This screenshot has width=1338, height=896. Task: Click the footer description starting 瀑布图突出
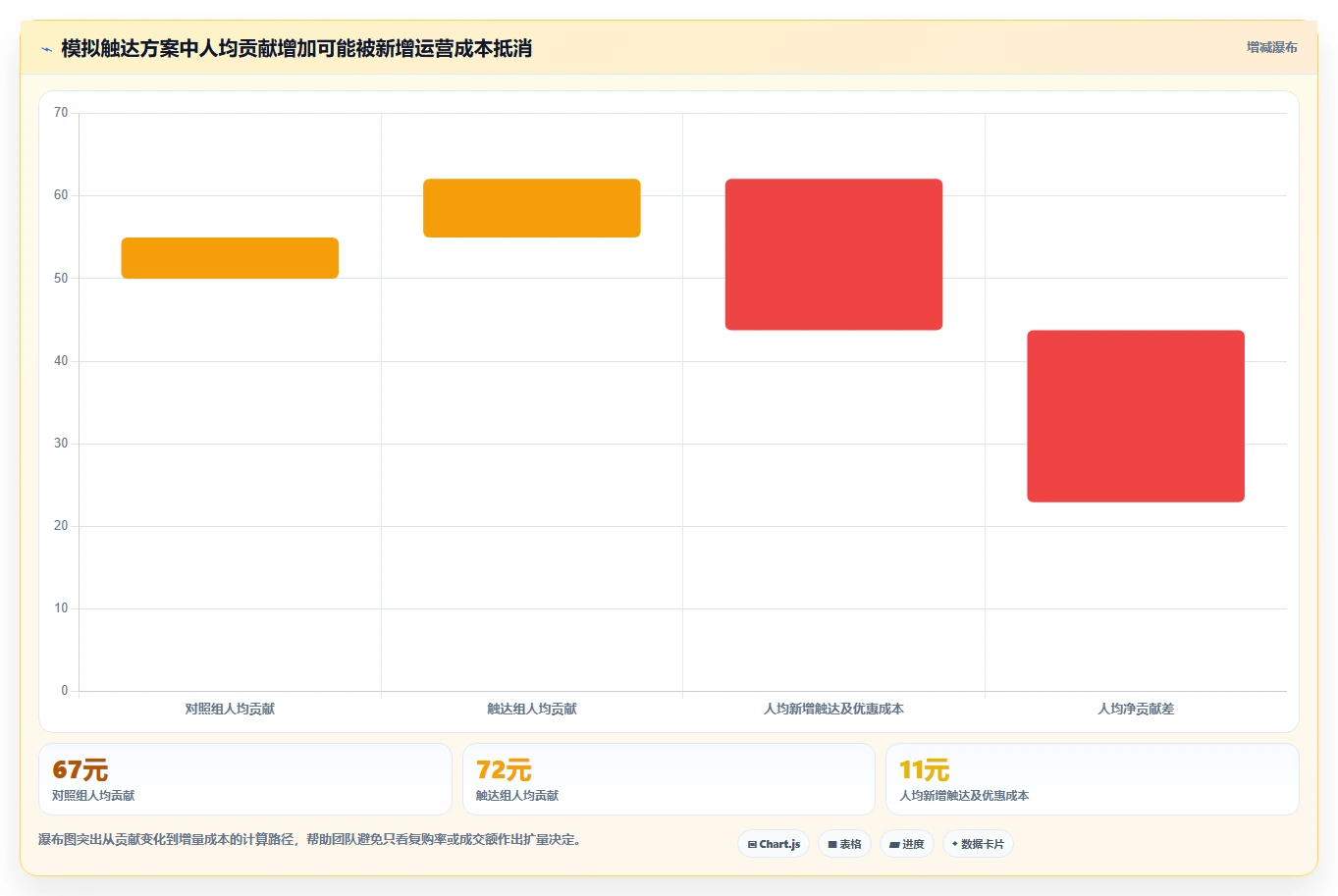point(309,840)
